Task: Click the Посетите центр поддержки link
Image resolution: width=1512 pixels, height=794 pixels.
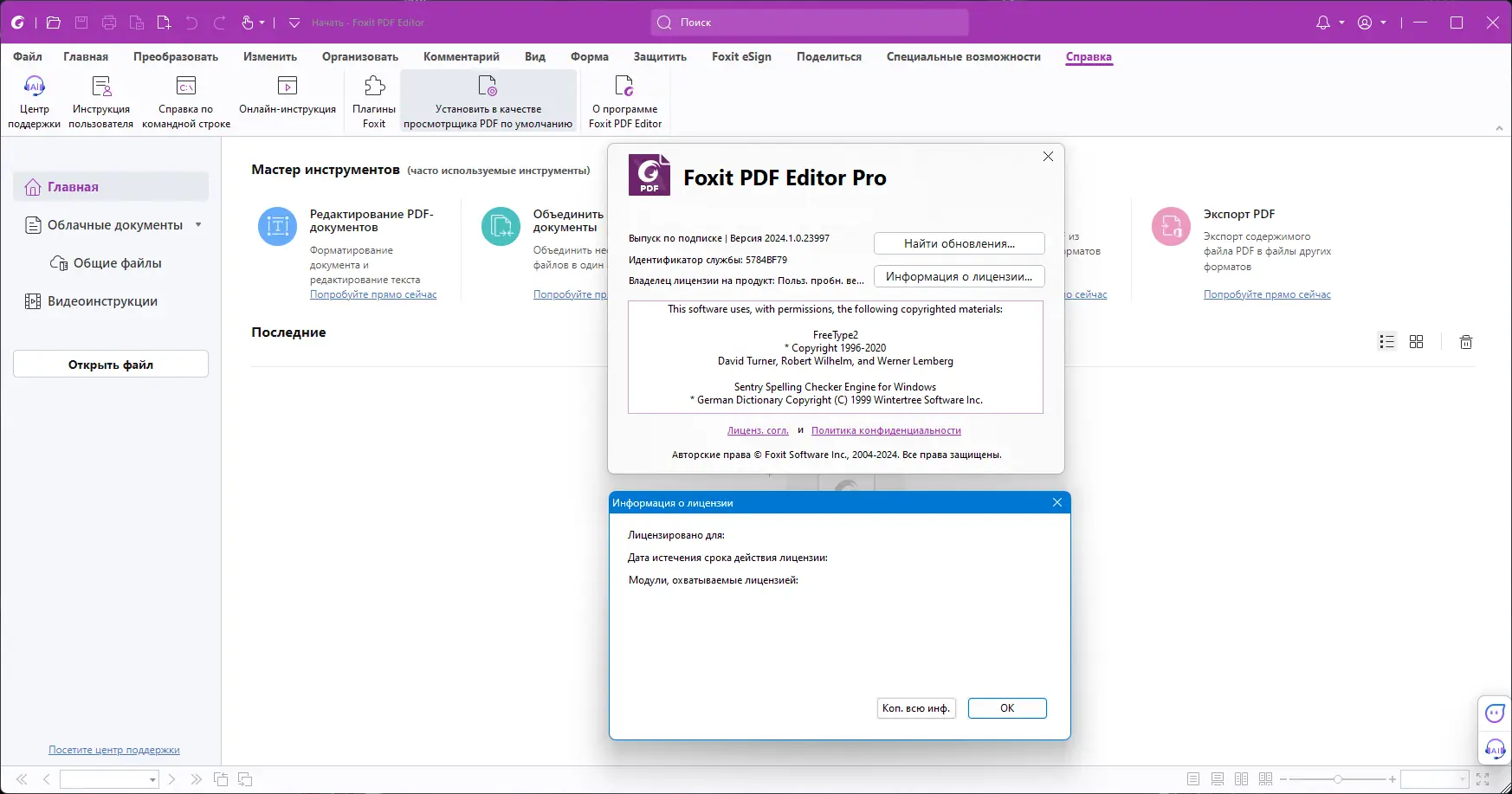Action: point(114,750)
